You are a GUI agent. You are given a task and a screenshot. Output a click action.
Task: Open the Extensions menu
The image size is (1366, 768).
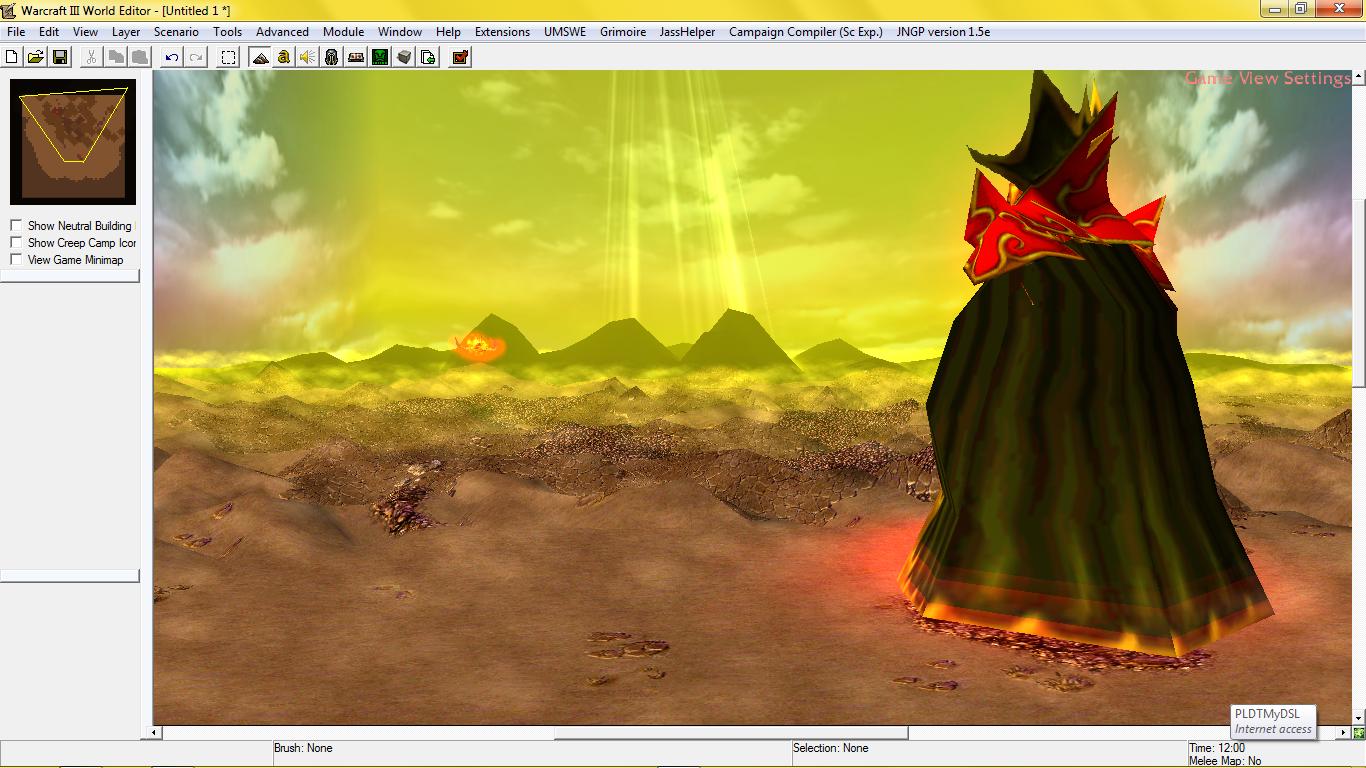[502, 32]
